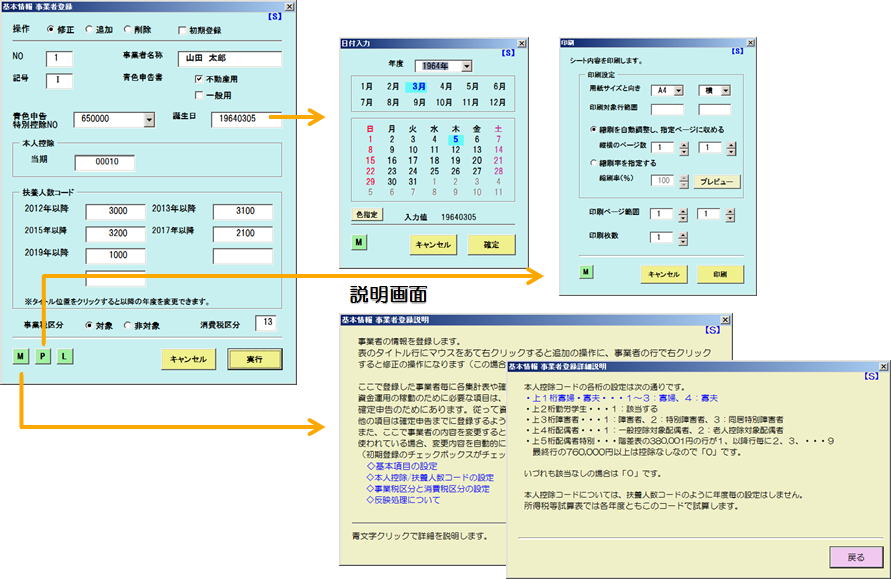891x579 pixels.
Task: Click キャンセル in the 日付入力 dialog
Action: [x=434, y=244]
